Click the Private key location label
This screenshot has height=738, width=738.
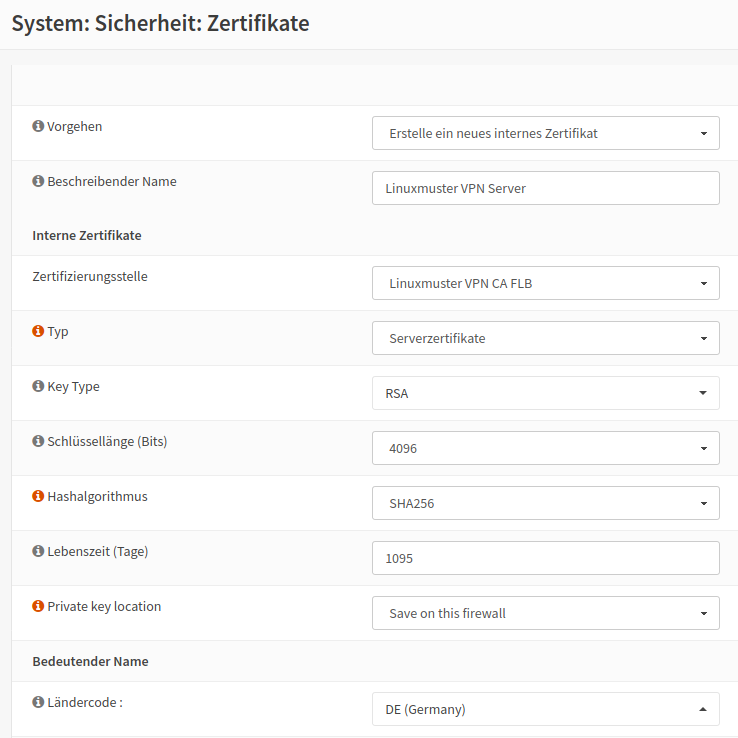coord(104,607)
